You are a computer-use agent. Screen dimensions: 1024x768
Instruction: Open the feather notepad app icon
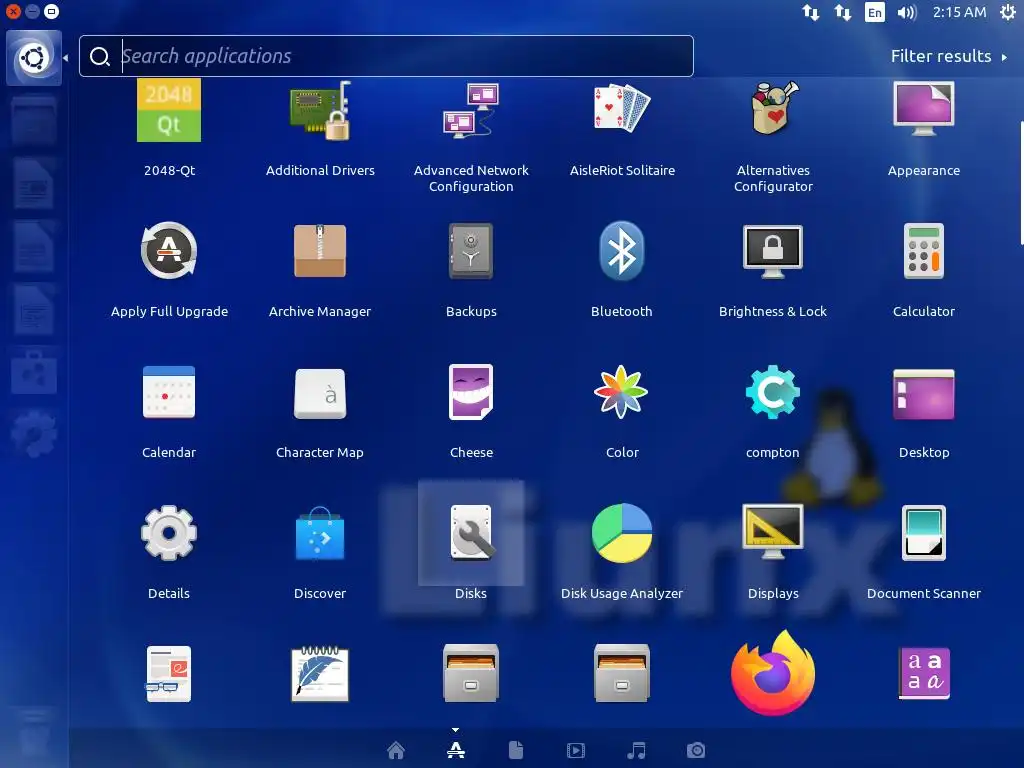320,674
